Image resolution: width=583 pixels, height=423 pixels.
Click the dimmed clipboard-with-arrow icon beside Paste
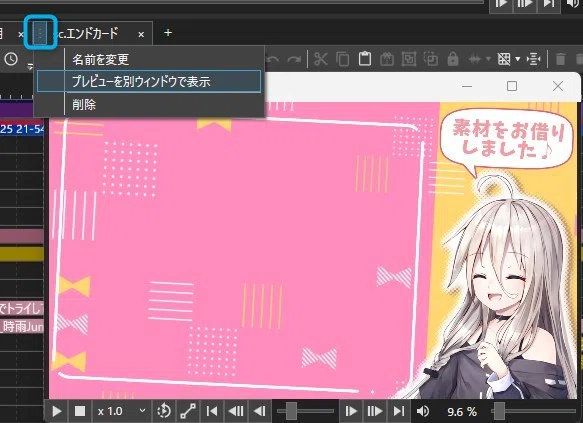[x=387, y=59]
